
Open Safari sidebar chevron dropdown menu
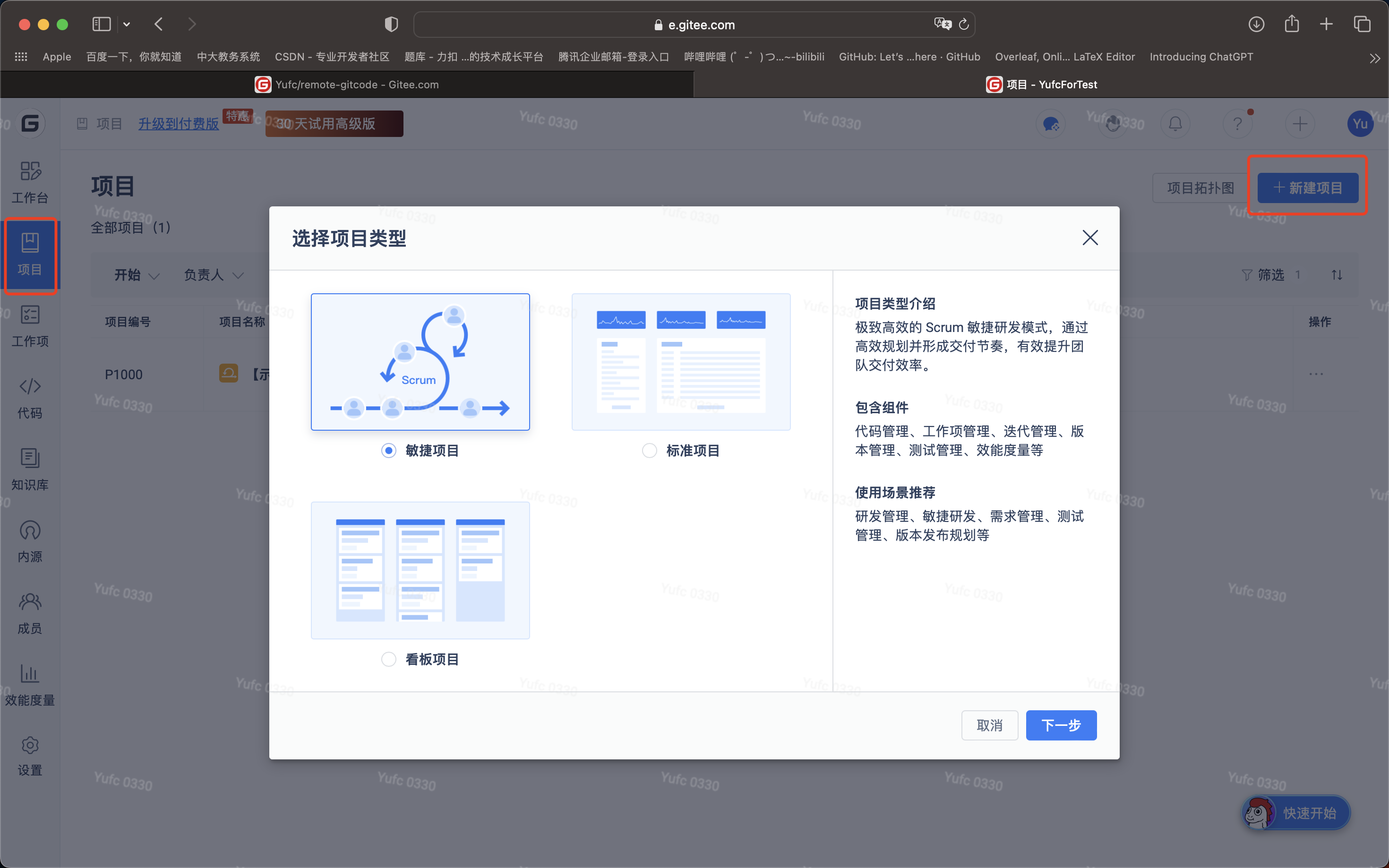(x=127, y=24)
